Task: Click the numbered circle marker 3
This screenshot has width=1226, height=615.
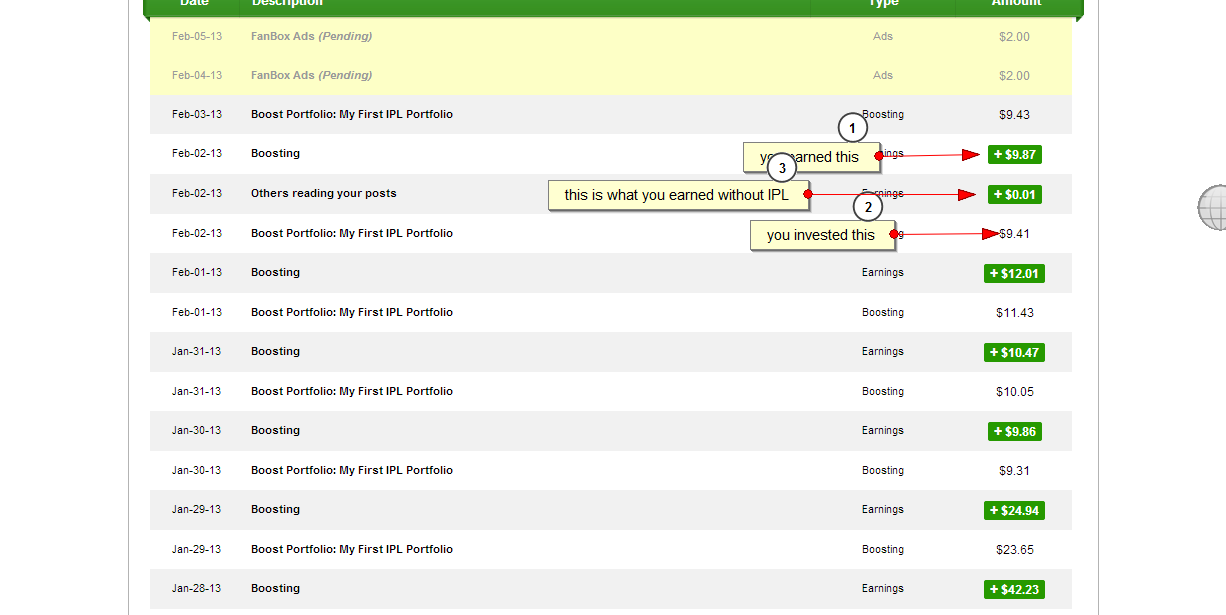Action: 782,168
